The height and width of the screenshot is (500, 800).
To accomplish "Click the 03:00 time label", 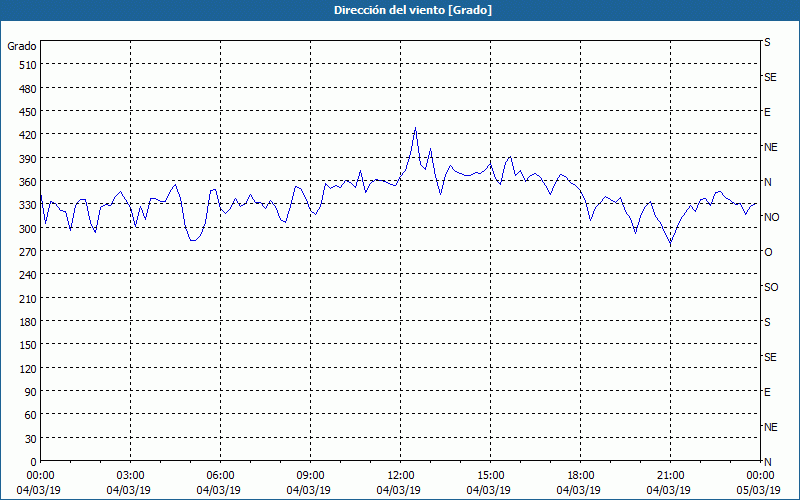I will (x=131, y=476).
